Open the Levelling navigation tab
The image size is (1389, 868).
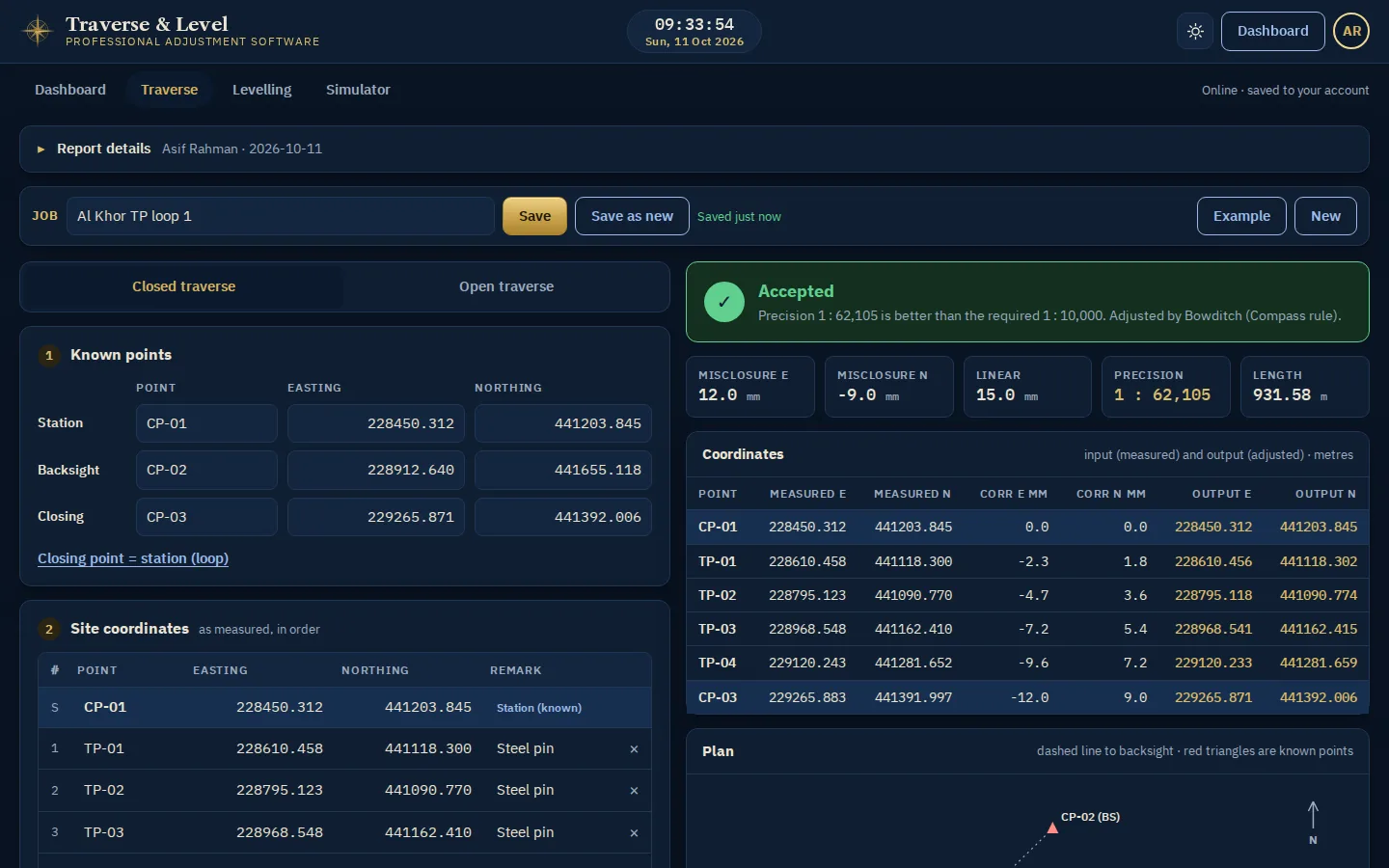261,90
